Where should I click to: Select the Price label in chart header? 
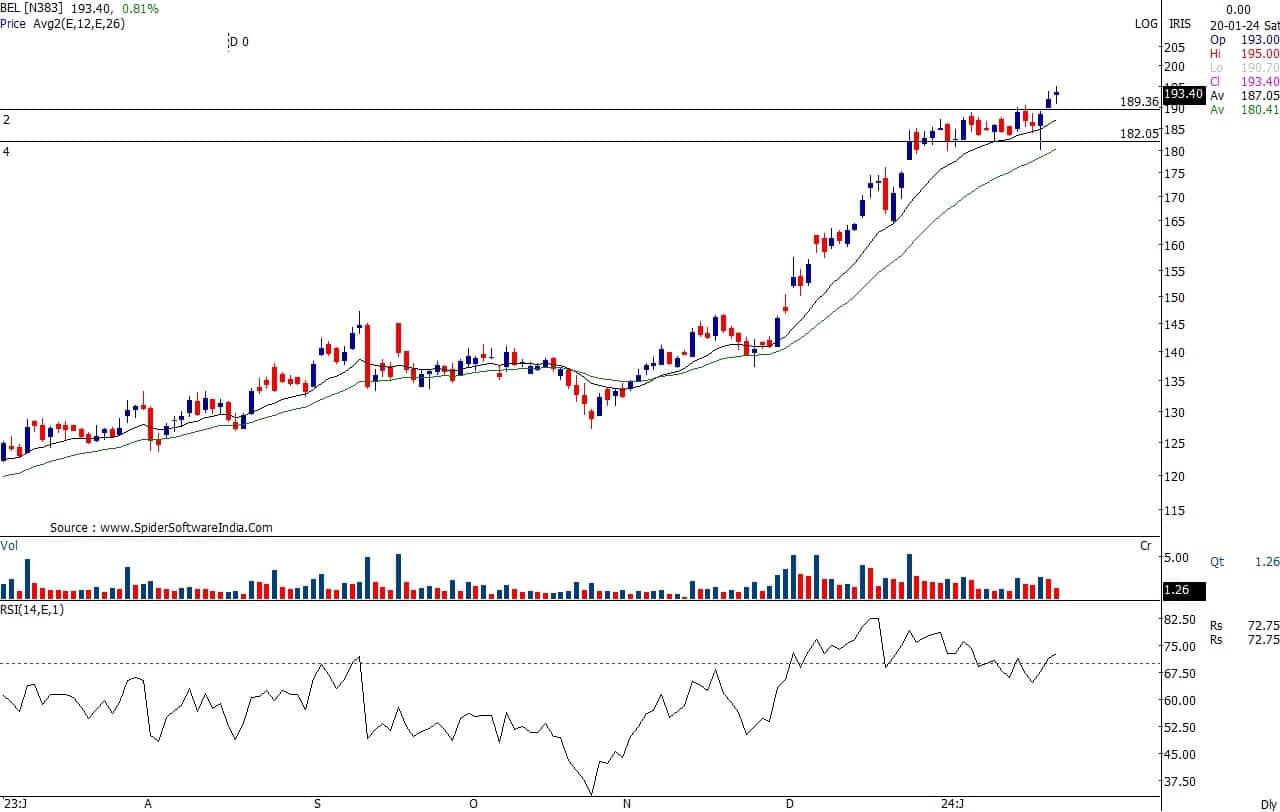[13, 23]
